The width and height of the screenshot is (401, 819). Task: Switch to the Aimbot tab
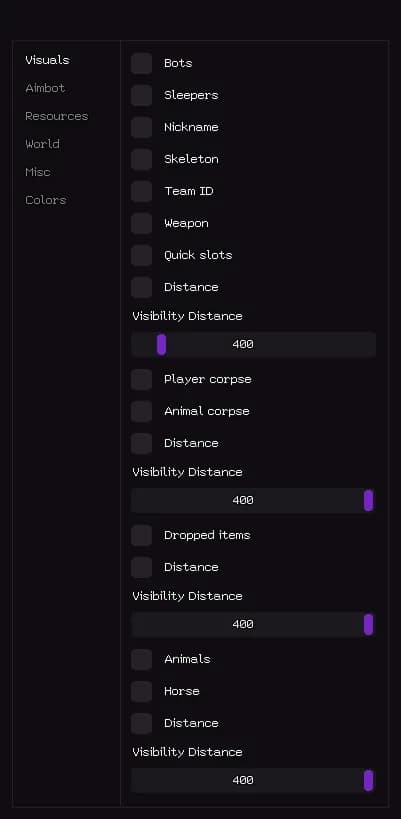(45, 88)
